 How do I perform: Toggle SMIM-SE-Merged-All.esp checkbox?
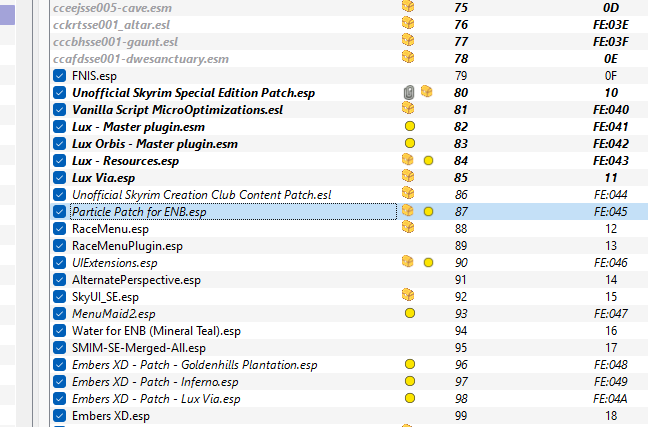pos(60,348)
